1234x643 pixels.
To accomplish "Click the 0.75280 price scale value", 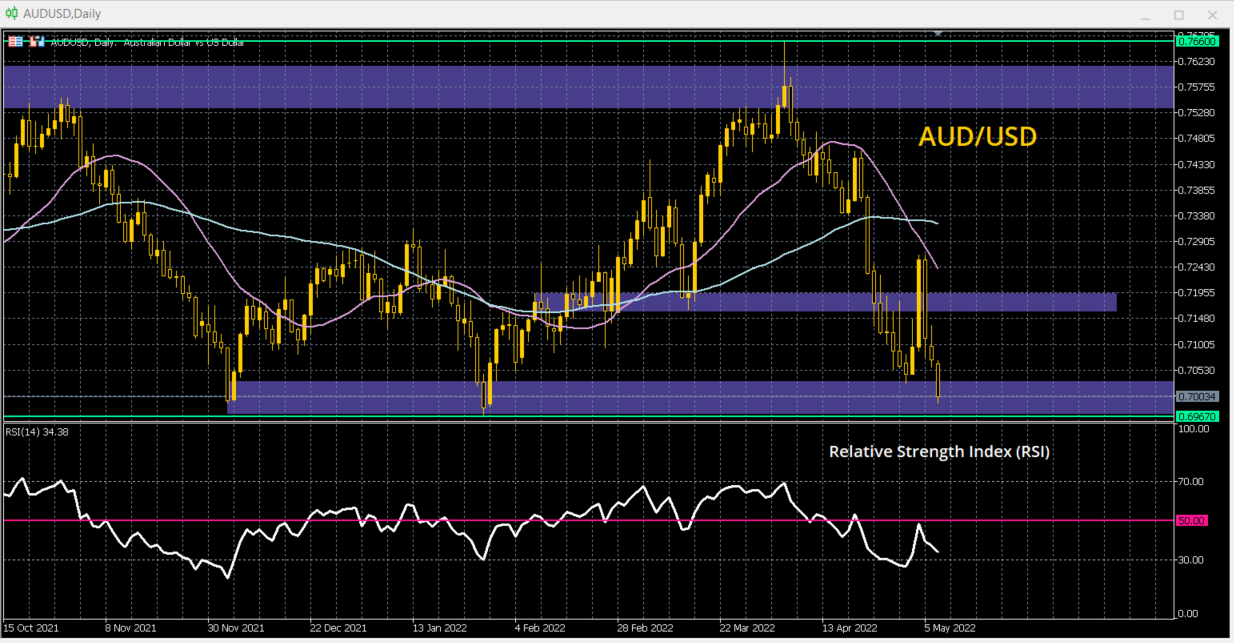I will click(x=1196, y=113).
